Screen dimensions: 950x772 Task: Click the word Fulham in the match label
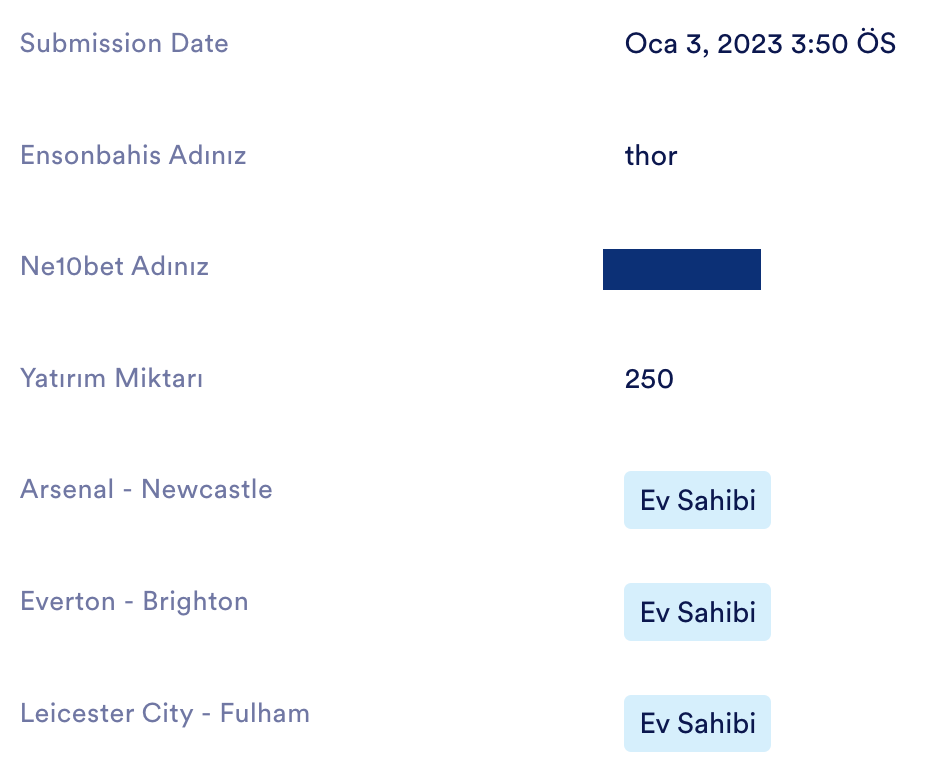[x=265, y=713]
